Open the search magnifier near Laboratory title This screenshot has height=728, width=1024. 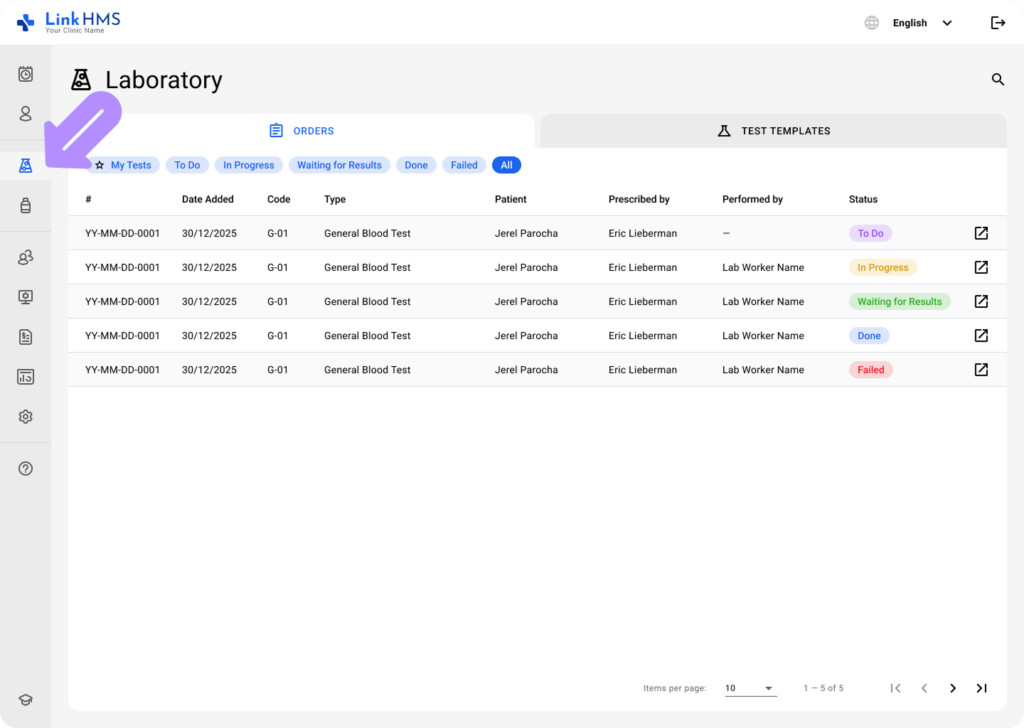click(997, 79)
